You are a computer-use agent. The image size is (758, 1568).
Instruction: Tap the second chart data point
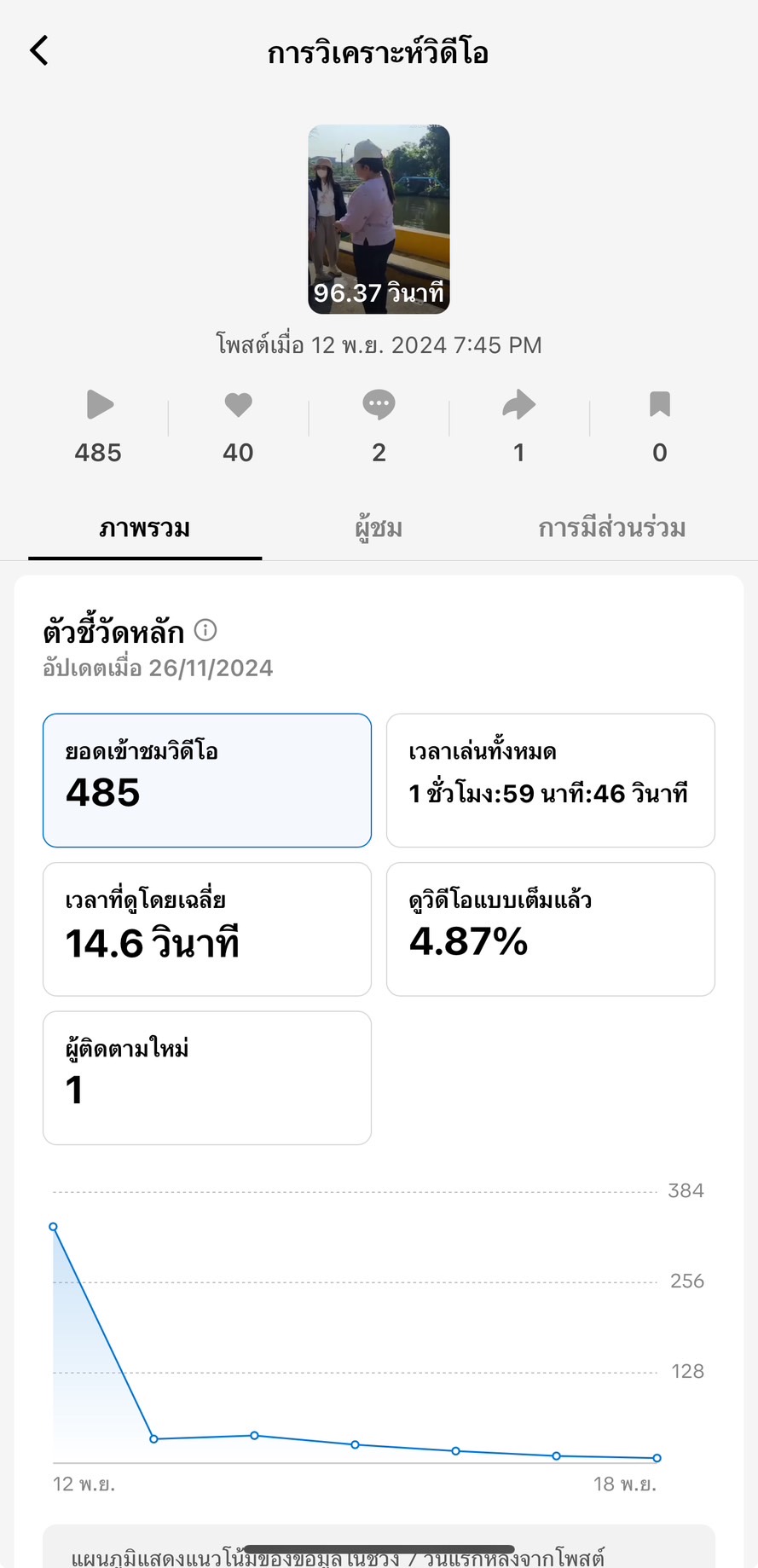(154, 1439)
